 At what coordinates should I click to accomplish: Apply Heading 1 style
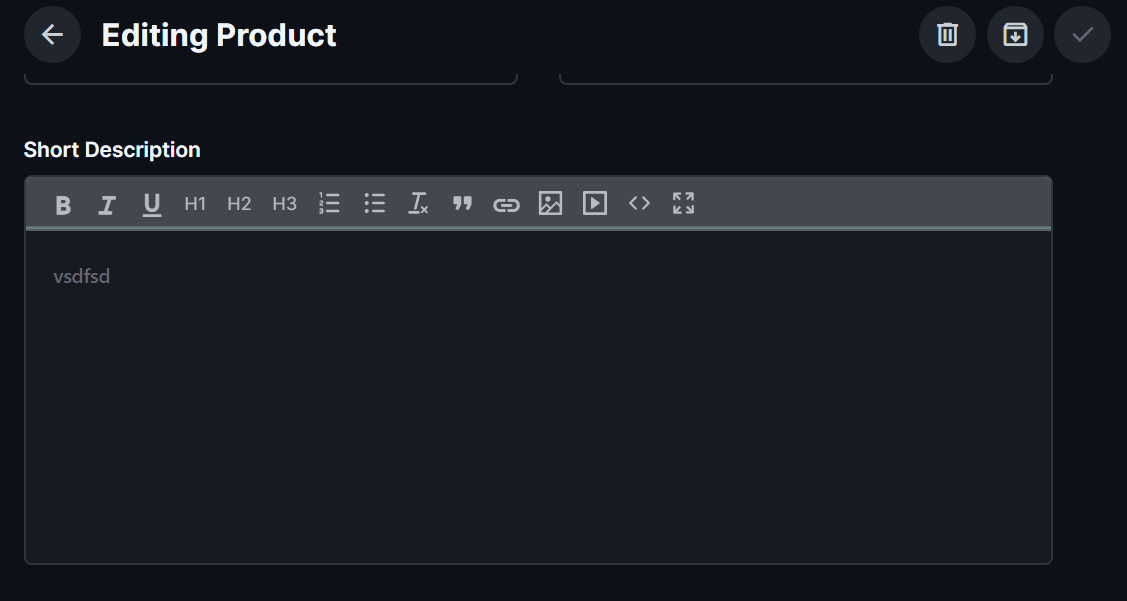pyautogui.click(x=194, y=204)
